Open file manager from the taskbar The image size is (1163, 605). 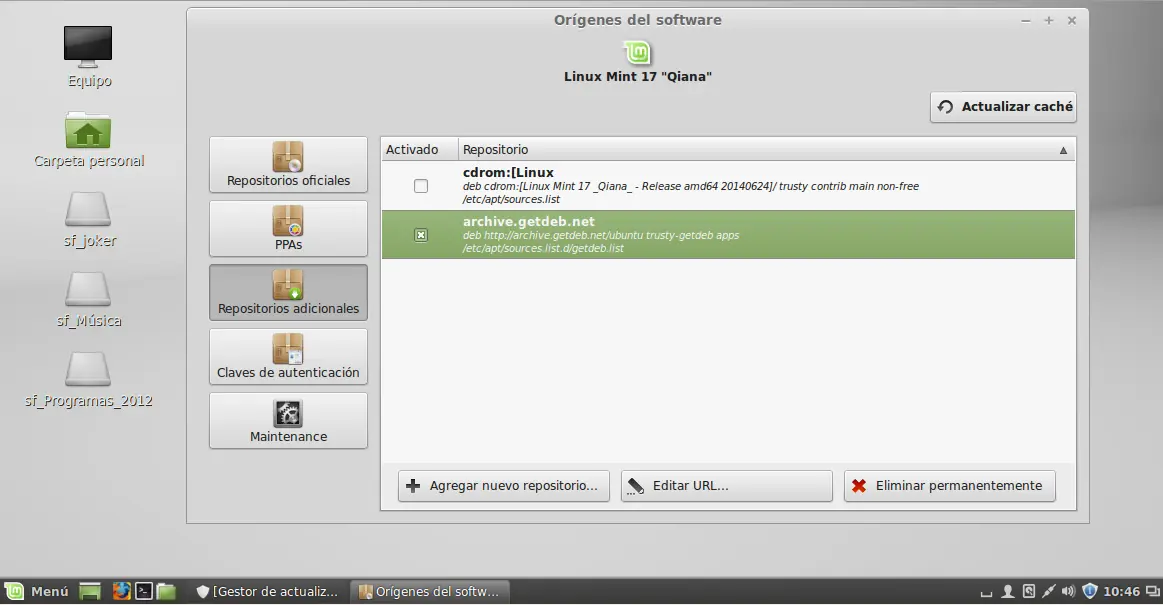pyautogui.click(x=166, y=591)
